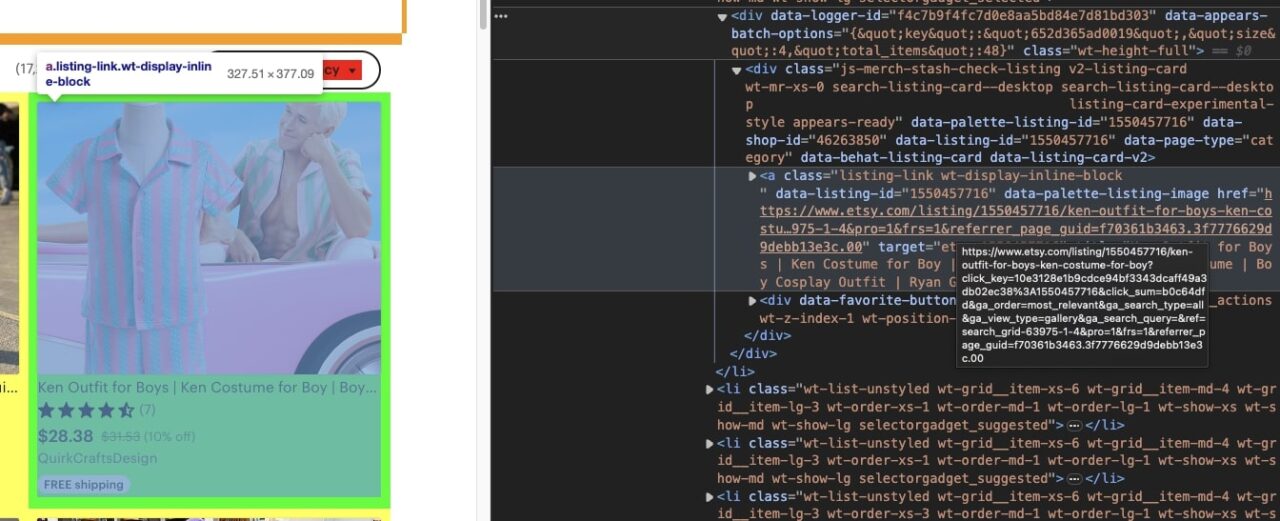Expand the div data-favorite-button node
This screenshot has width=1280, height=521.
(x=752, y=301)
